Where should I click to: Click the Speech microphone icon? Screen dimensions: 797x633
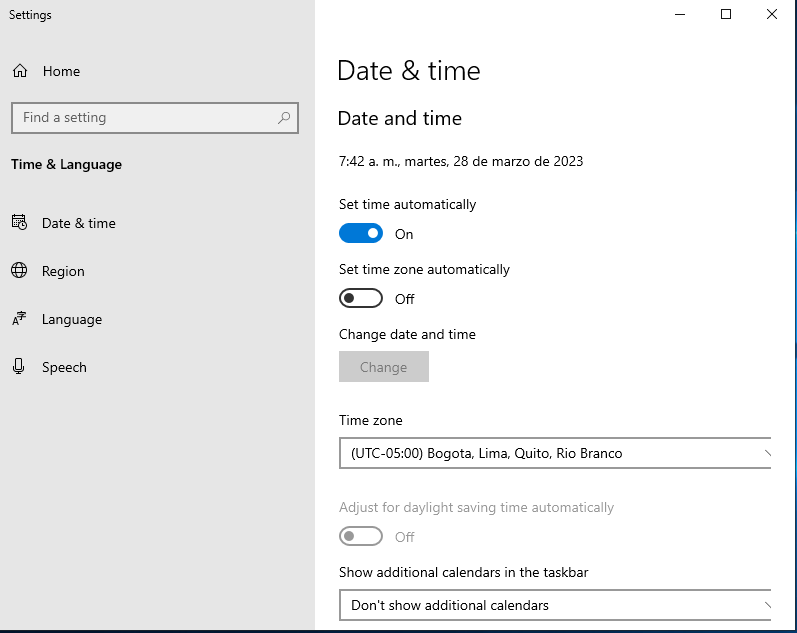(19, 367)
